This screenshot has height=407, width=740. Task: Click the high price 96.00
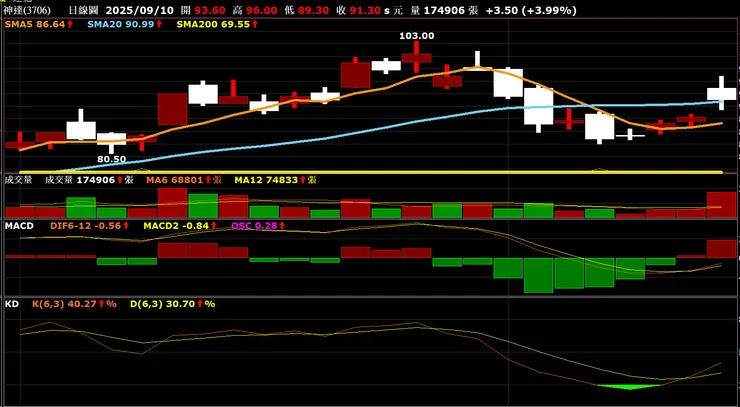(x=261, y=10)
